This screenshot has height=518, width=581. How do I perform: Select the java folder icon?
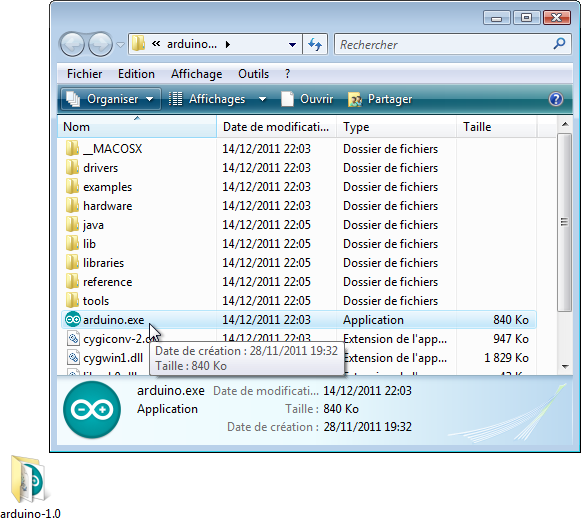click(x=73, y=224)
